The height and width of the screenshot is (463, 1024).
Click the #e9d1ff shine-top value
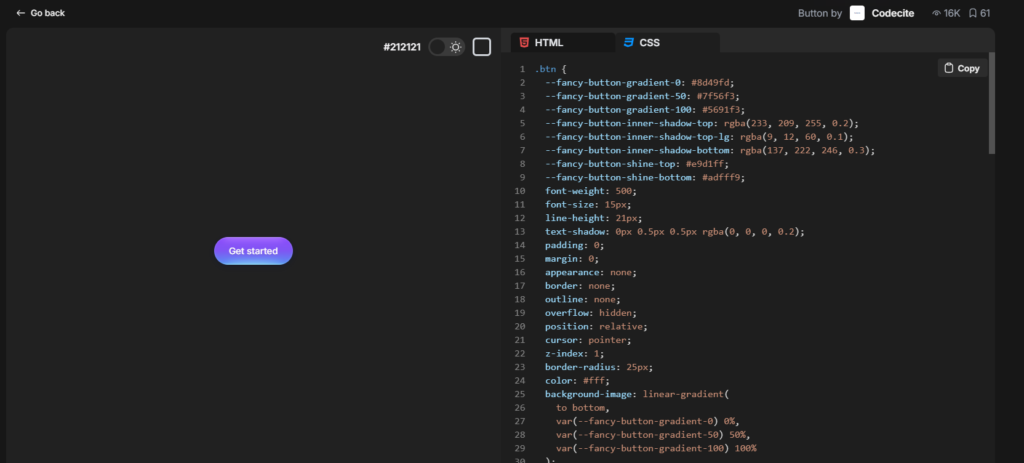coord(707,164)
